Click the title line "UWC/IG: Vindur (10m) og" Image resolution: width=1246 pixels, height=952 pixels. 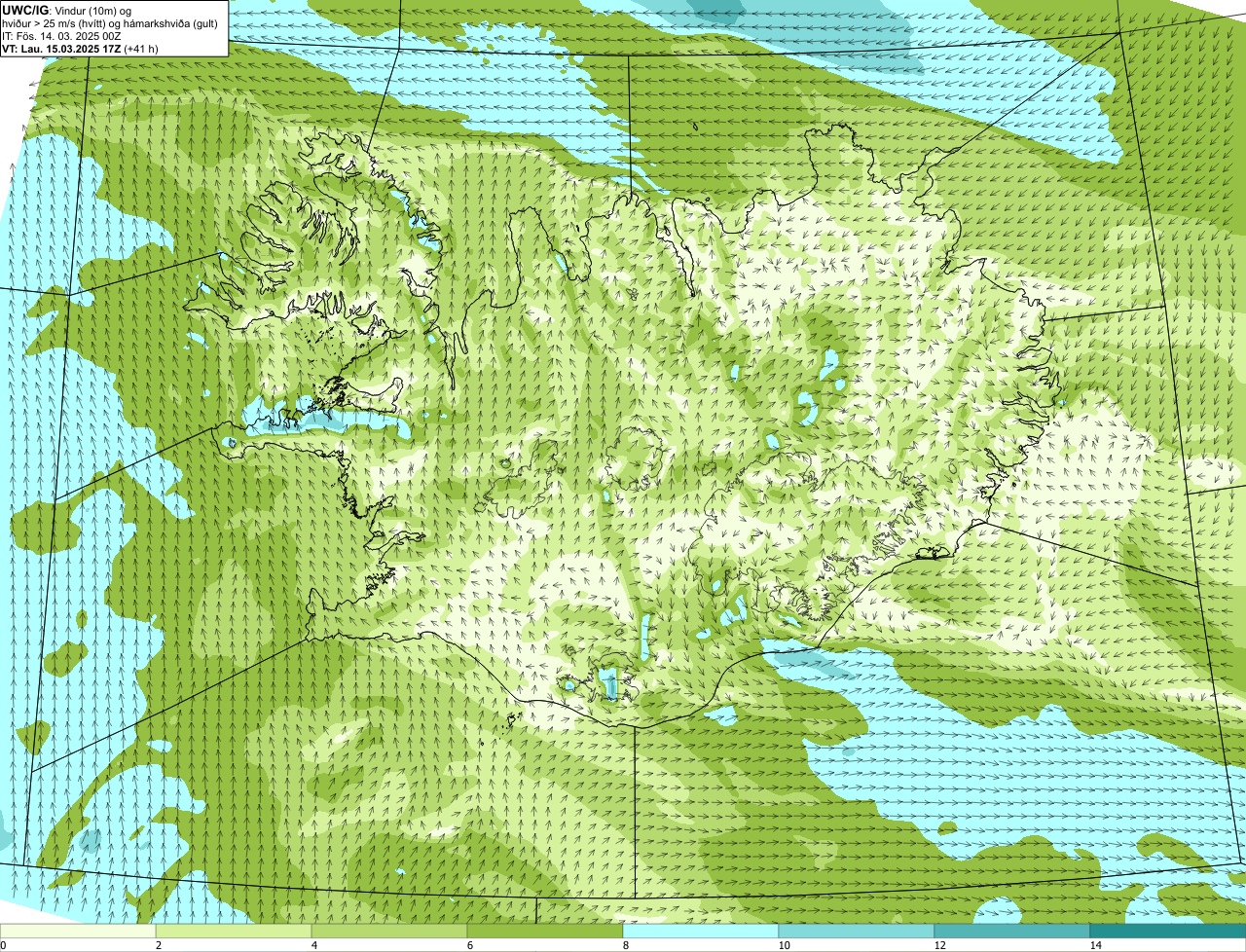point(67,10)
